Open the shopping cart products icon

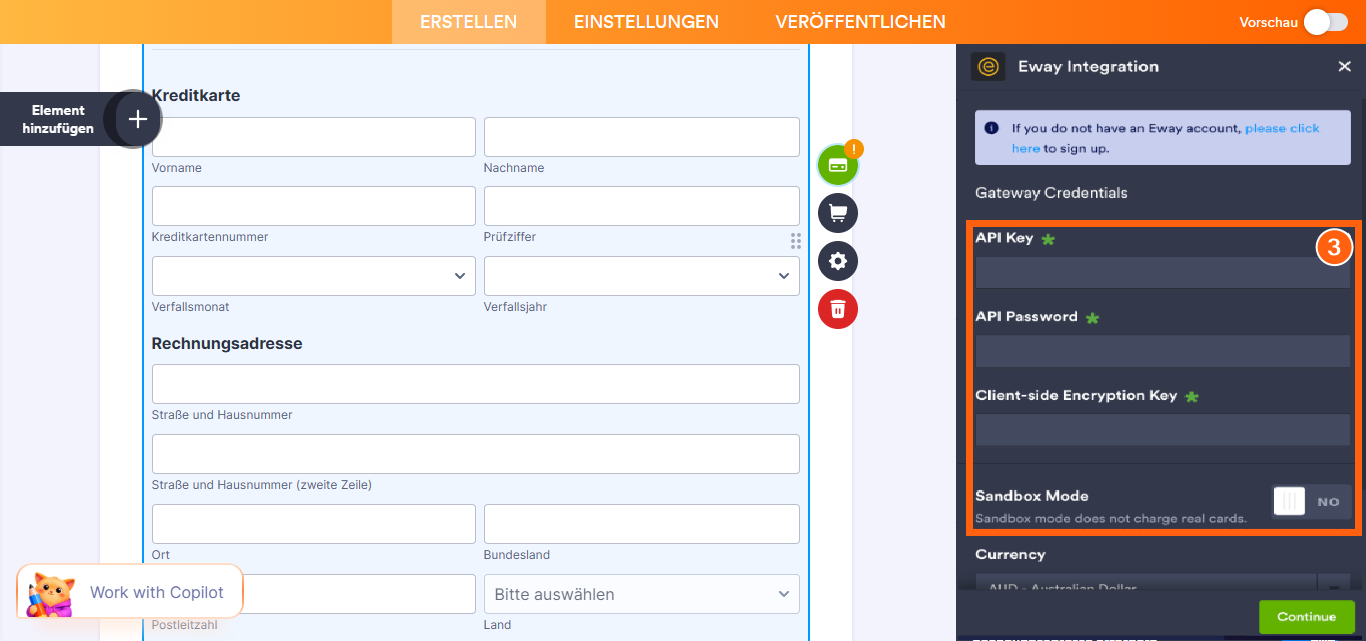pyautogui.click(x=837, y=213)
